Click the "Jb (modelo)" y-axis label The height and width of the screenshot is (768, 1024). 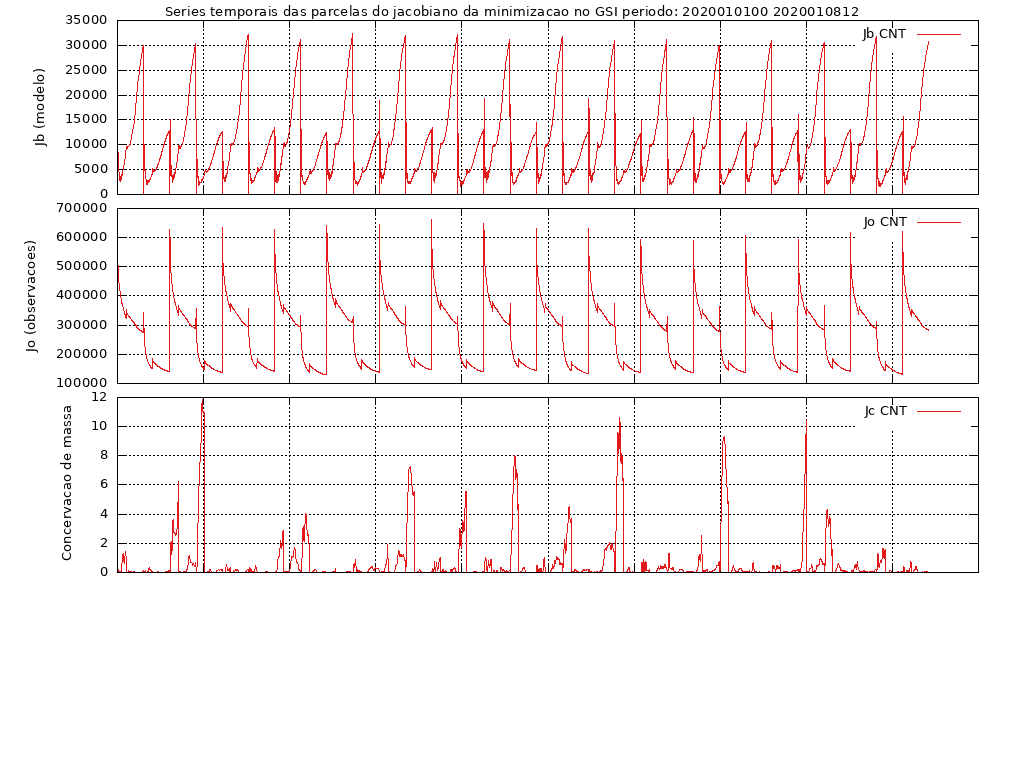(41, 107)
